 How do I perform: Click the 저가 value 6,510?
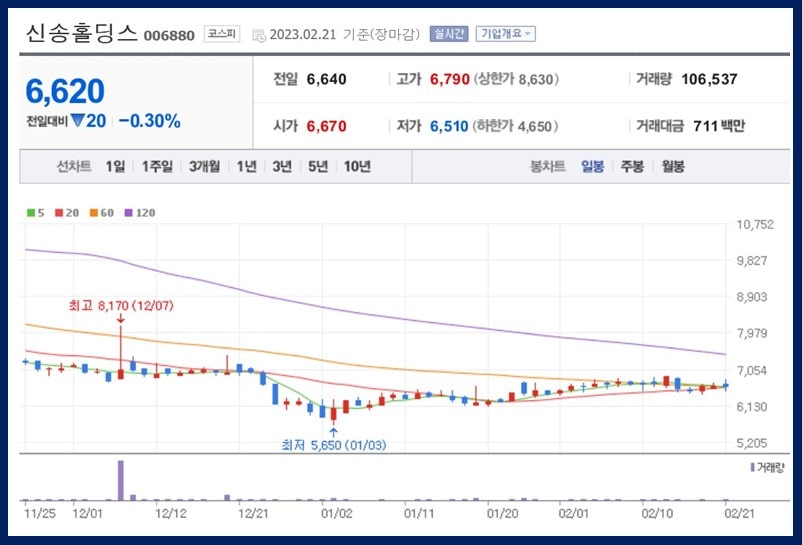click(449, 126)
